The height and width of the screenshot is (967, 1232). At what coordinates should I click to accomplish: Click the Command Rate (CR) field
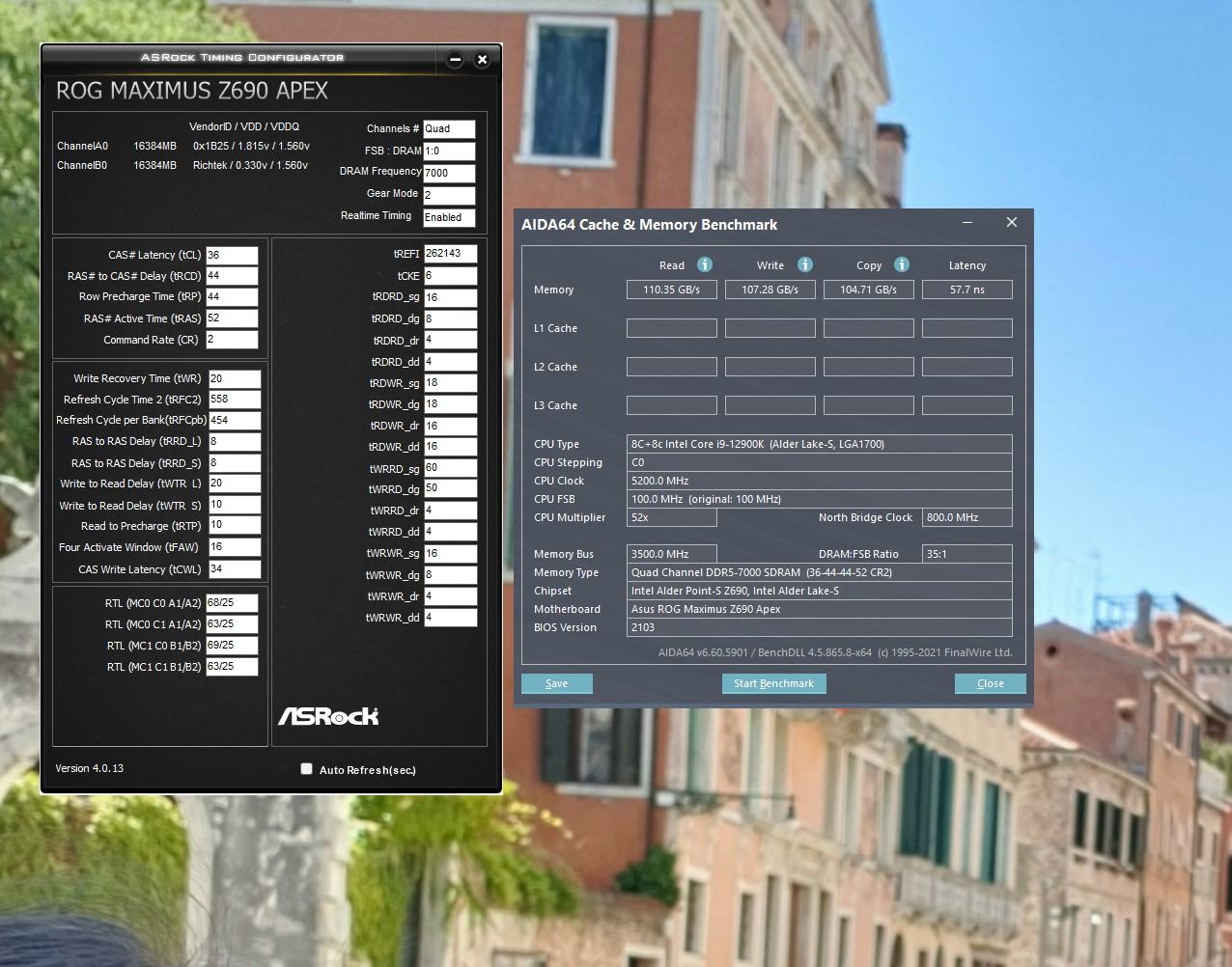(232, 340)
